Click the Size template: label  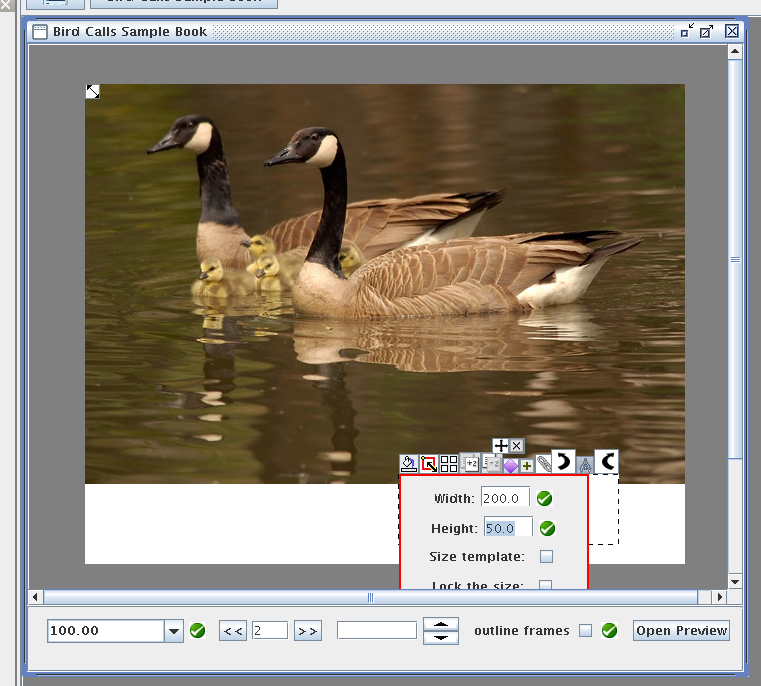[477, 557]
